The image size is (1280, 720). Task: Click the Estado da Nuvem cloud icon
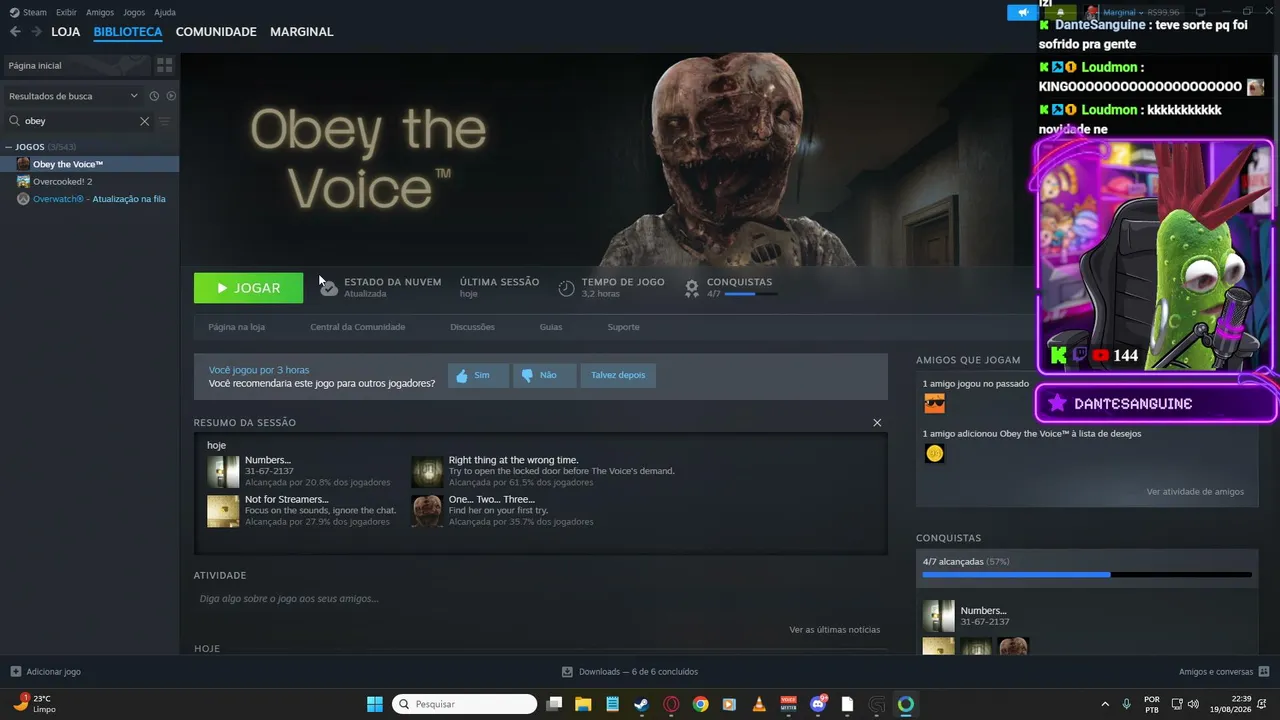[x=329, y=288]
